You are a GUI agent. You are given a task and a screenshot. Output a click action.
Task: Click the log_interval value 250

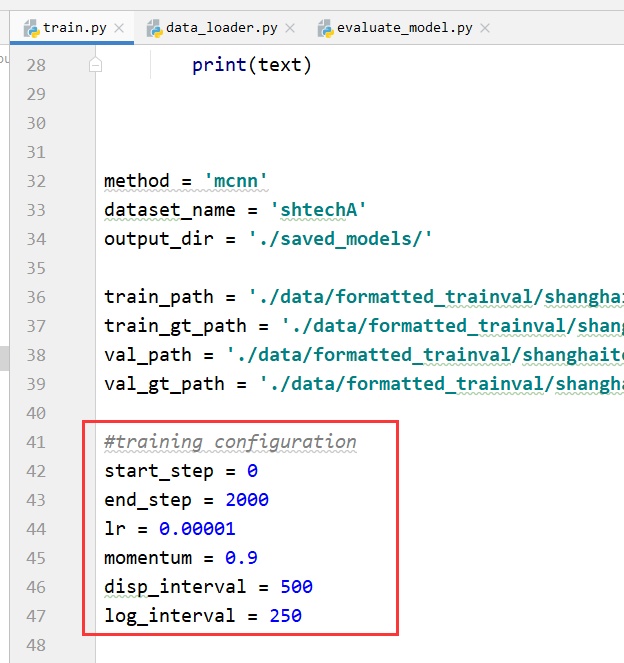[285, 616]
